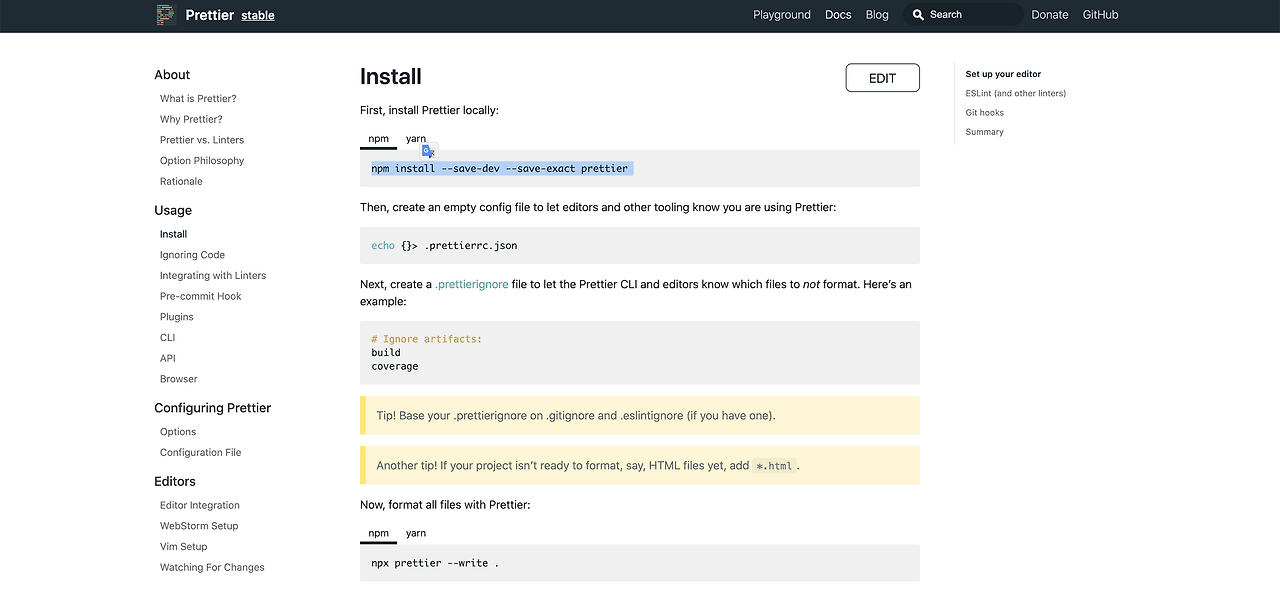The width and height of the screenshot is (1280, 590).
Task: Open the .prettierignore link
Action: pos(472,284)
